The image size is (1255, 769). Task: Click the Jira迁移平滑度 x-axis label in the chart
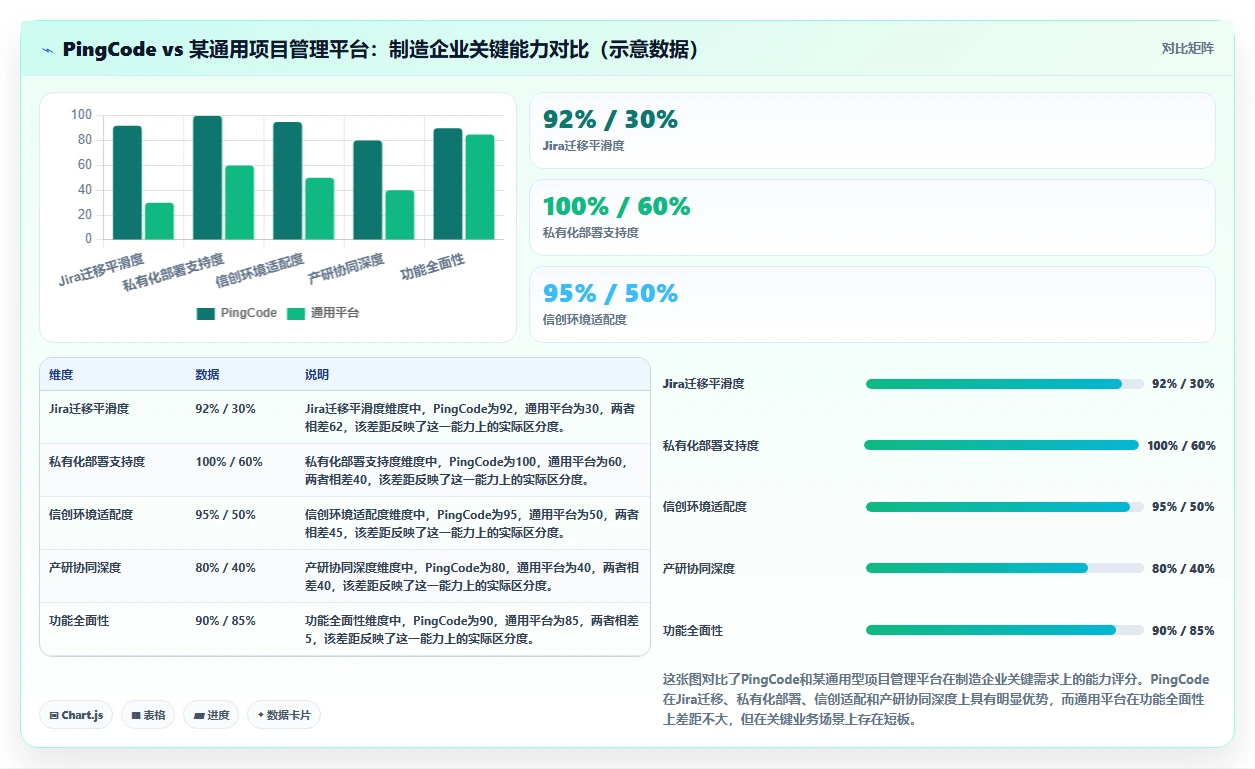tap(100, 270)
